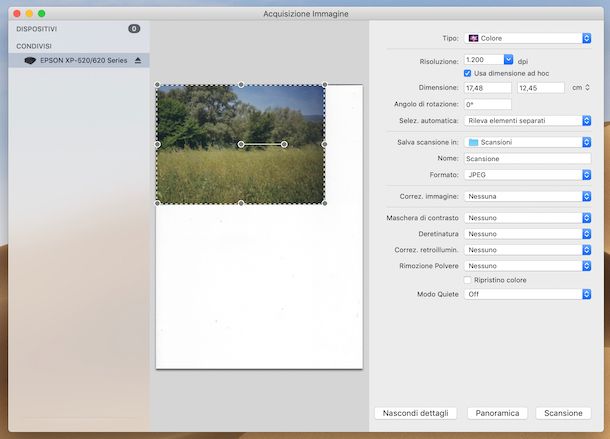610x439 pixels.
Task: Click the DISPOSITIVI sidebar header
Action: click(37, 29)
